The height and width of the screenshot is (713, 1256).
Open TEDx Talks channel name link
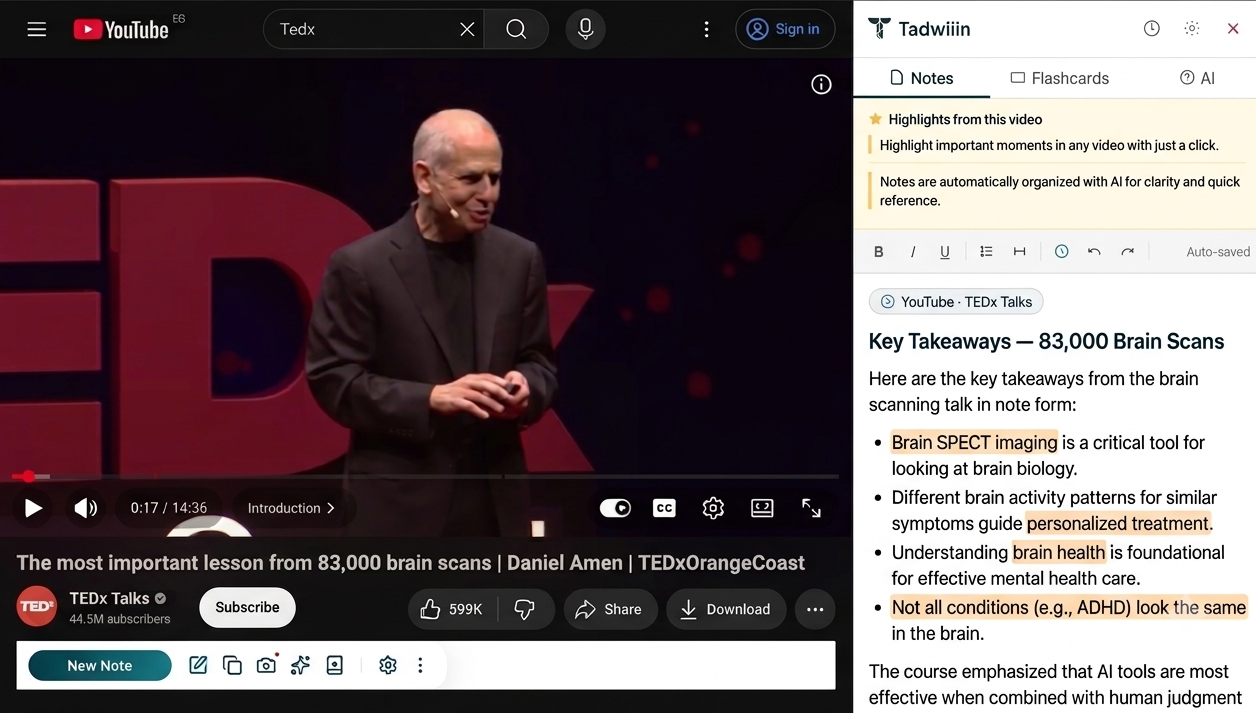coord(109,598)
